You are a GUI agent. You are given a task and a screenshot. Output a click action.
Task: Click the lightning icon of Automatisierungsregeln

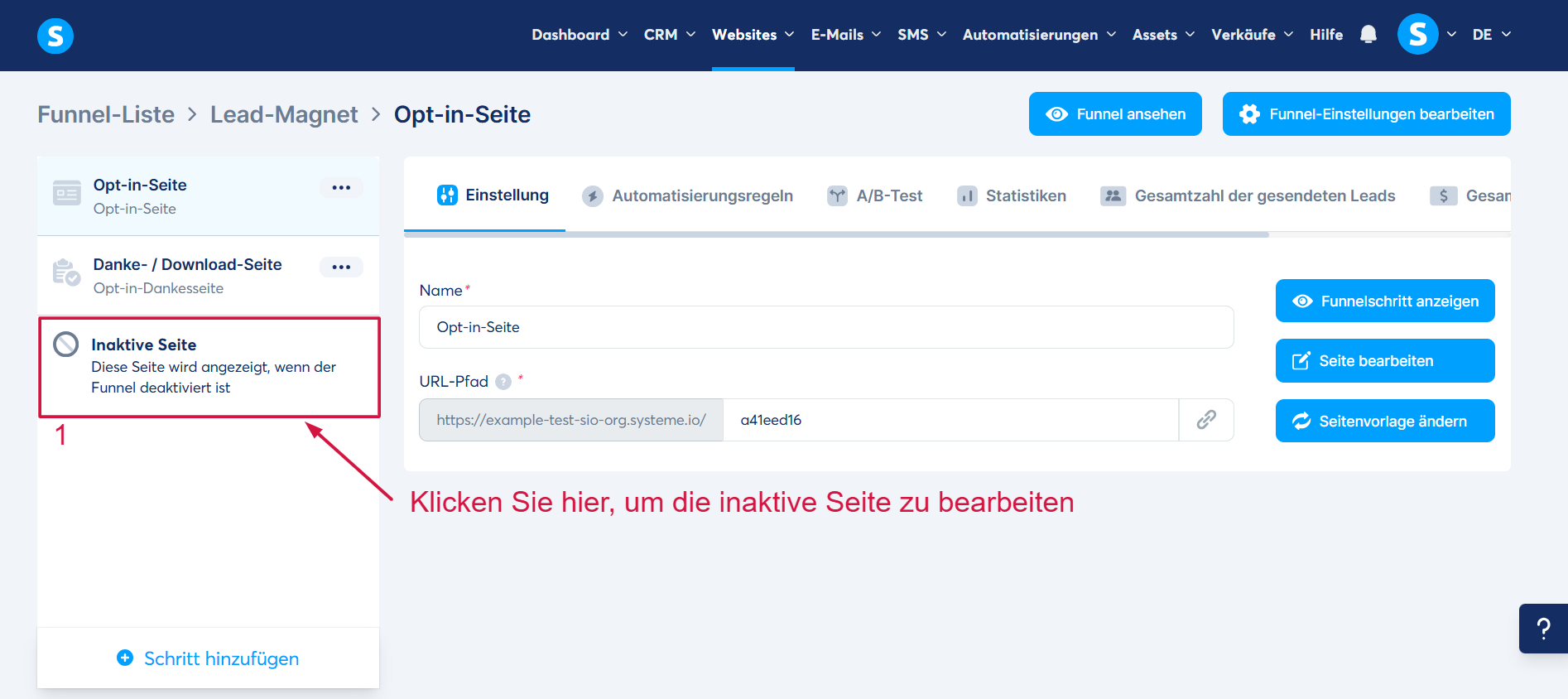point(592,196)
